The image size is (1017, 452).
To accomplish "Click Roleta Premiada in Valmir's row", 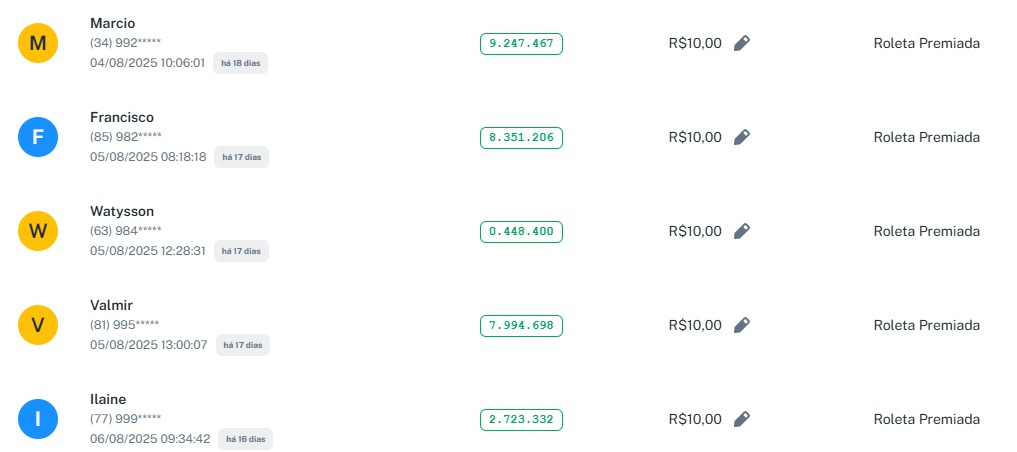I will [x=926, y=325].
